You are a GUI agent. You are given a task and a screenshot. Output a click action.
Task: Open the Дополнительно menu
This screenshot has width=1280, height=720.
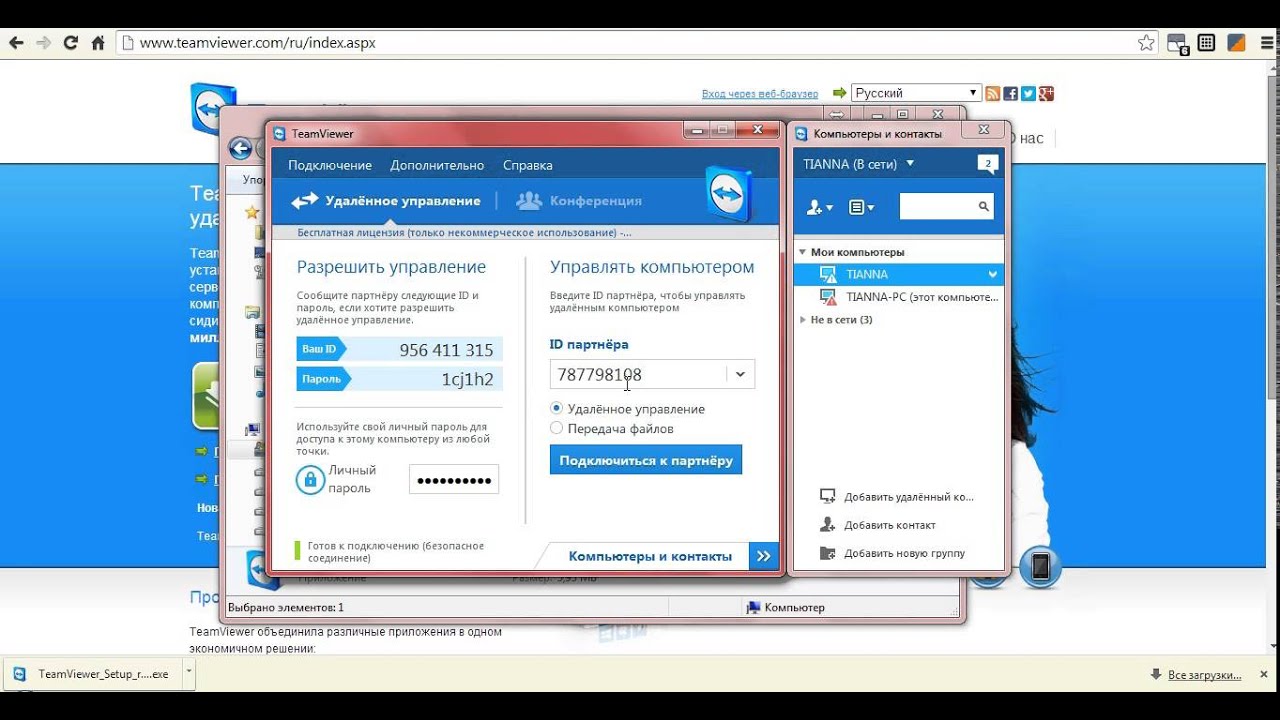tap(437, 165)
